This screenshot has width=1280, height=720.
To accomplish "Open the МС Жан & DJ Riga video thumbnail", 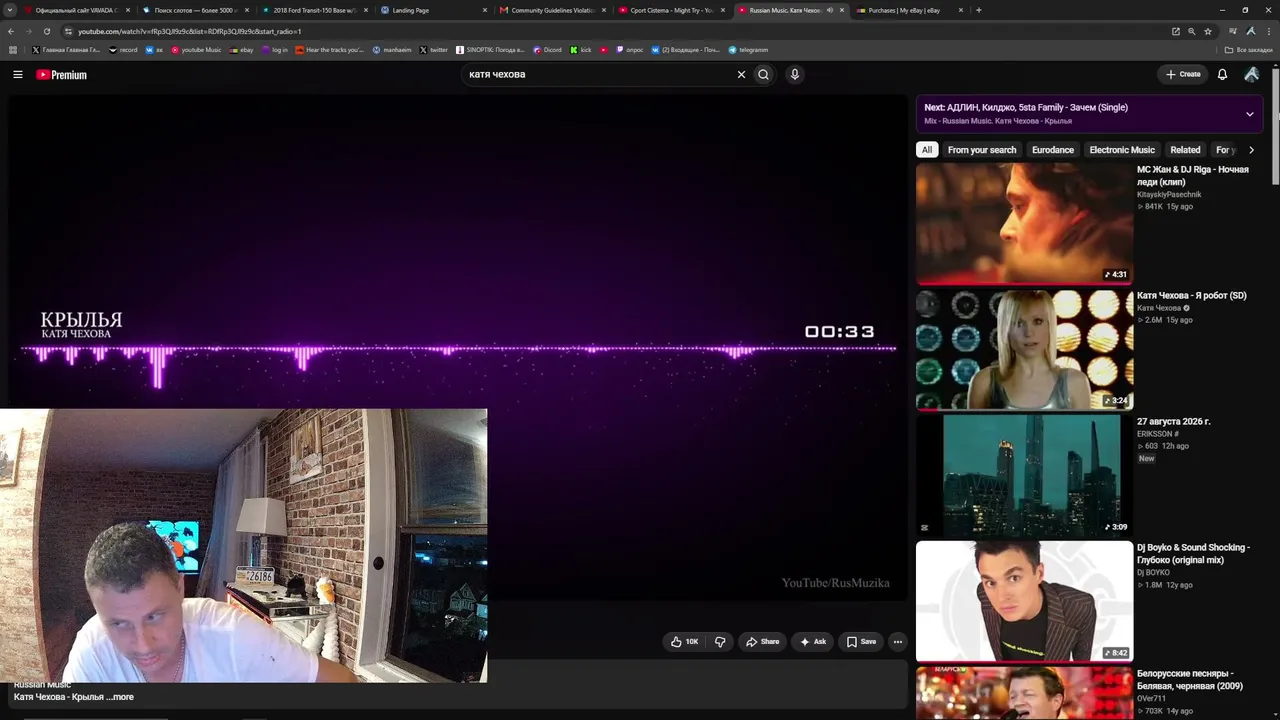I will coord(1024,223).
